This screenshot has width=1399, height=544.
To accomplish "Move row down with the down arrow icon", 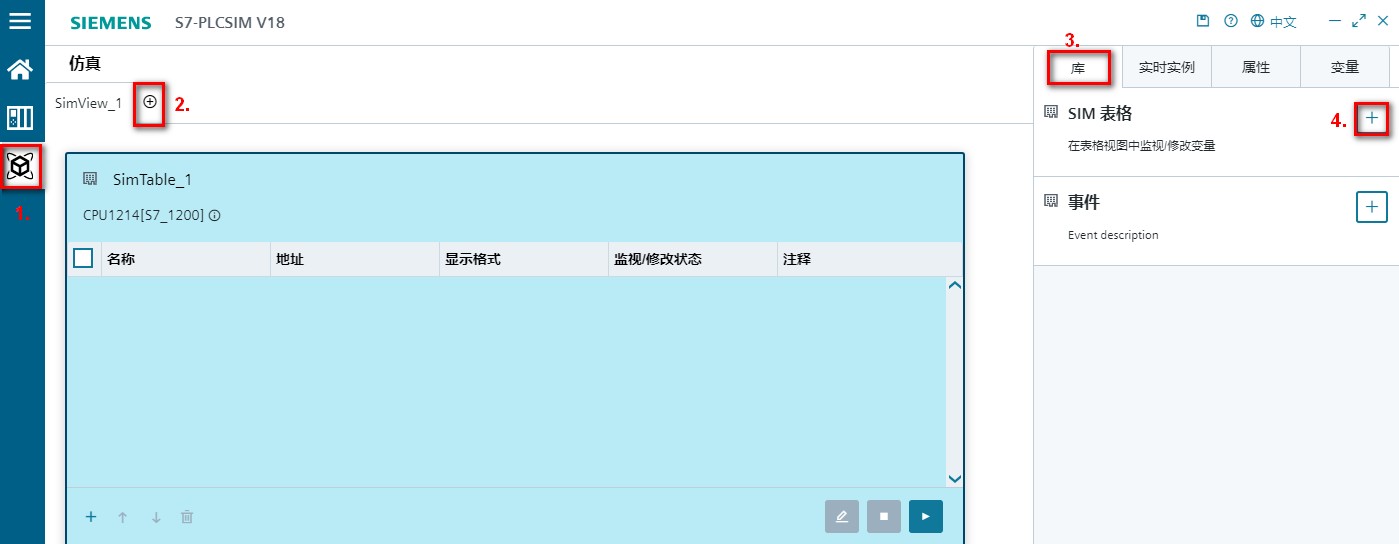I will click(156, 517).
